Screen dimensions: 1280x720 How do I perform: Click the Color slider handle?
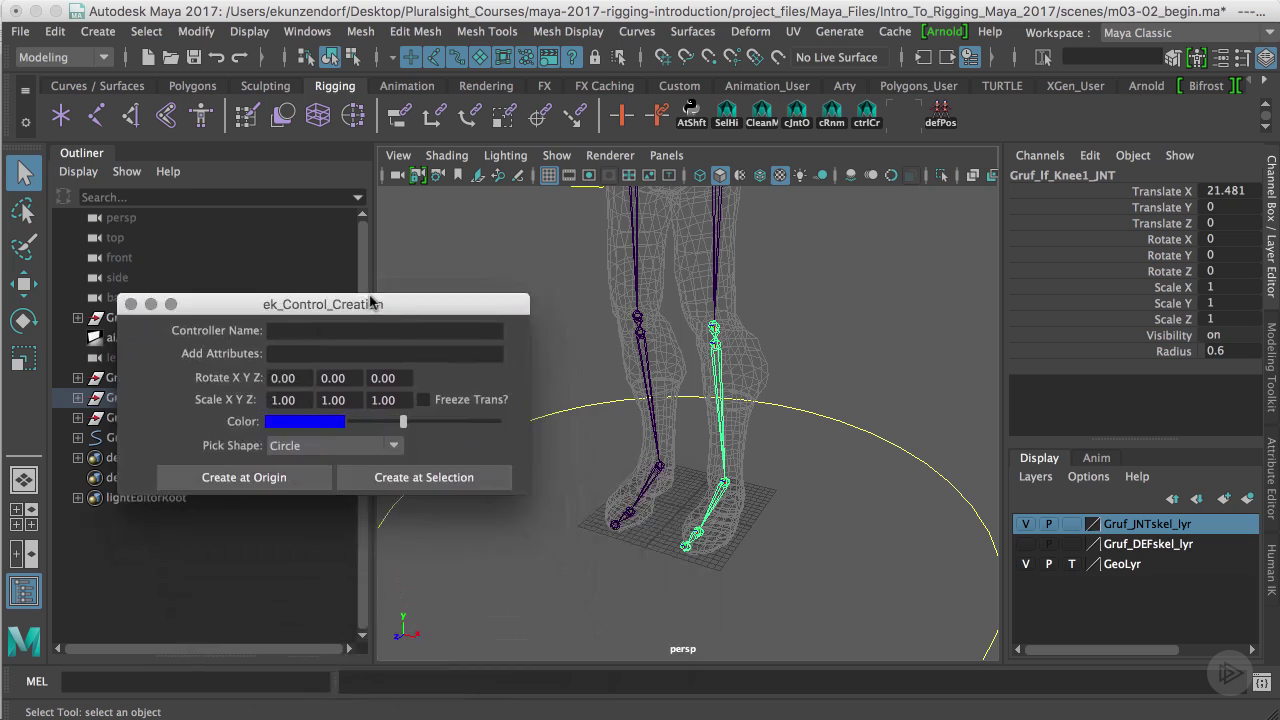(403, 422)
